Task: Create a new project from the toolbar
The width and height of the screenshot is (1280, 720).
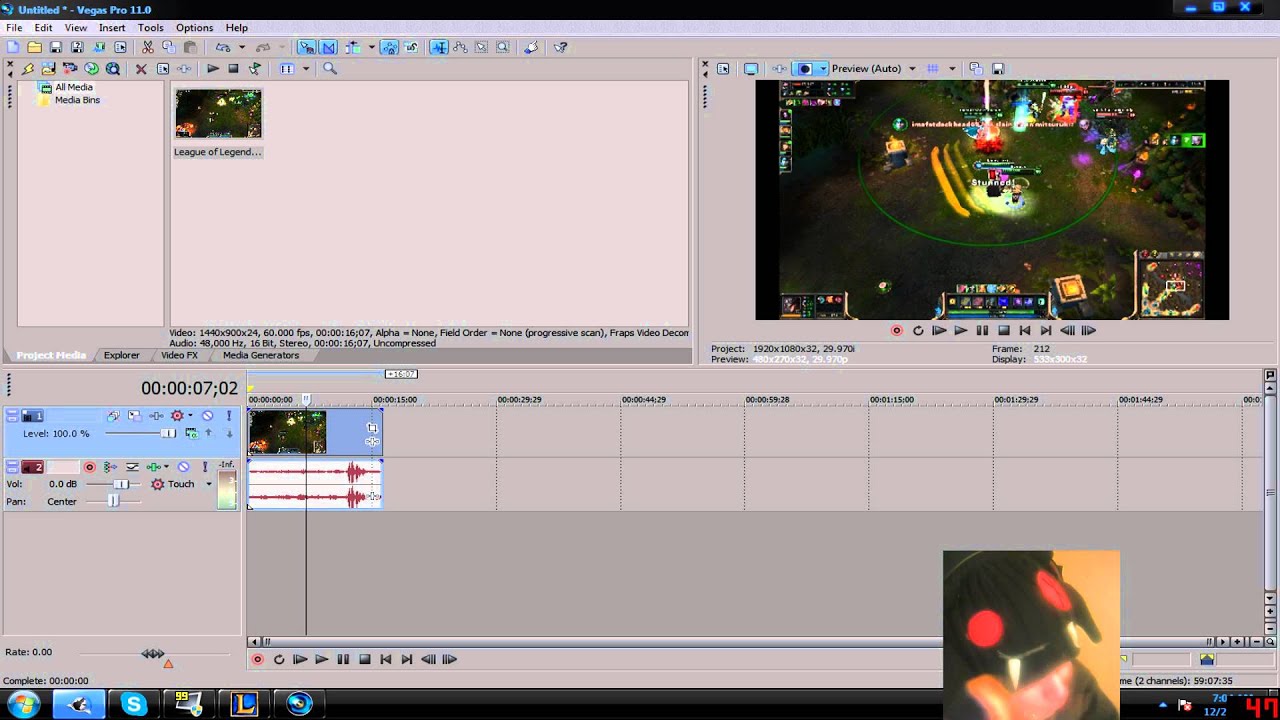Action: [13, 47]
